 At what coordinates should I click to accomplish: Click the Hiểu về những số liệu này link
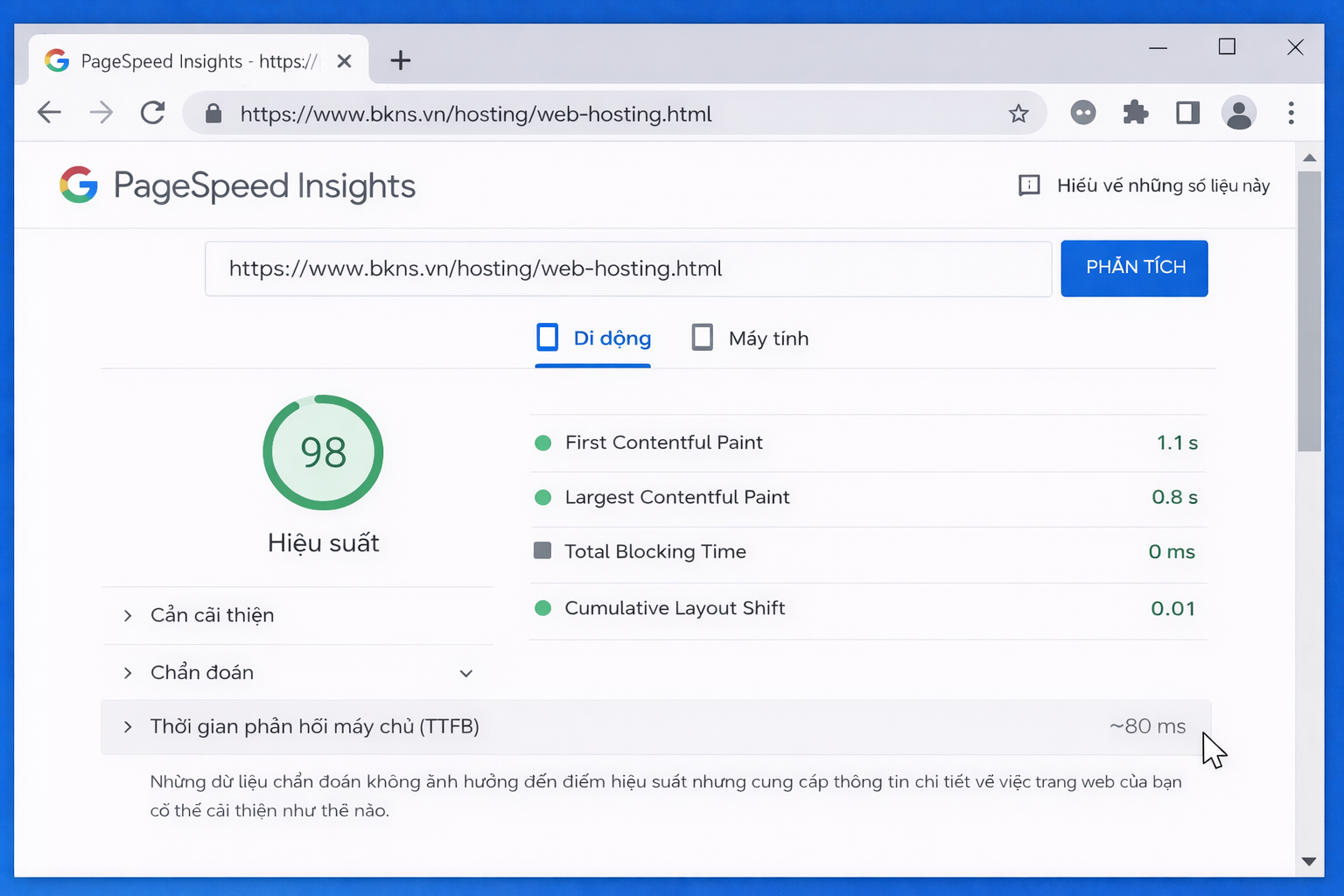[x=1162, y=185]
